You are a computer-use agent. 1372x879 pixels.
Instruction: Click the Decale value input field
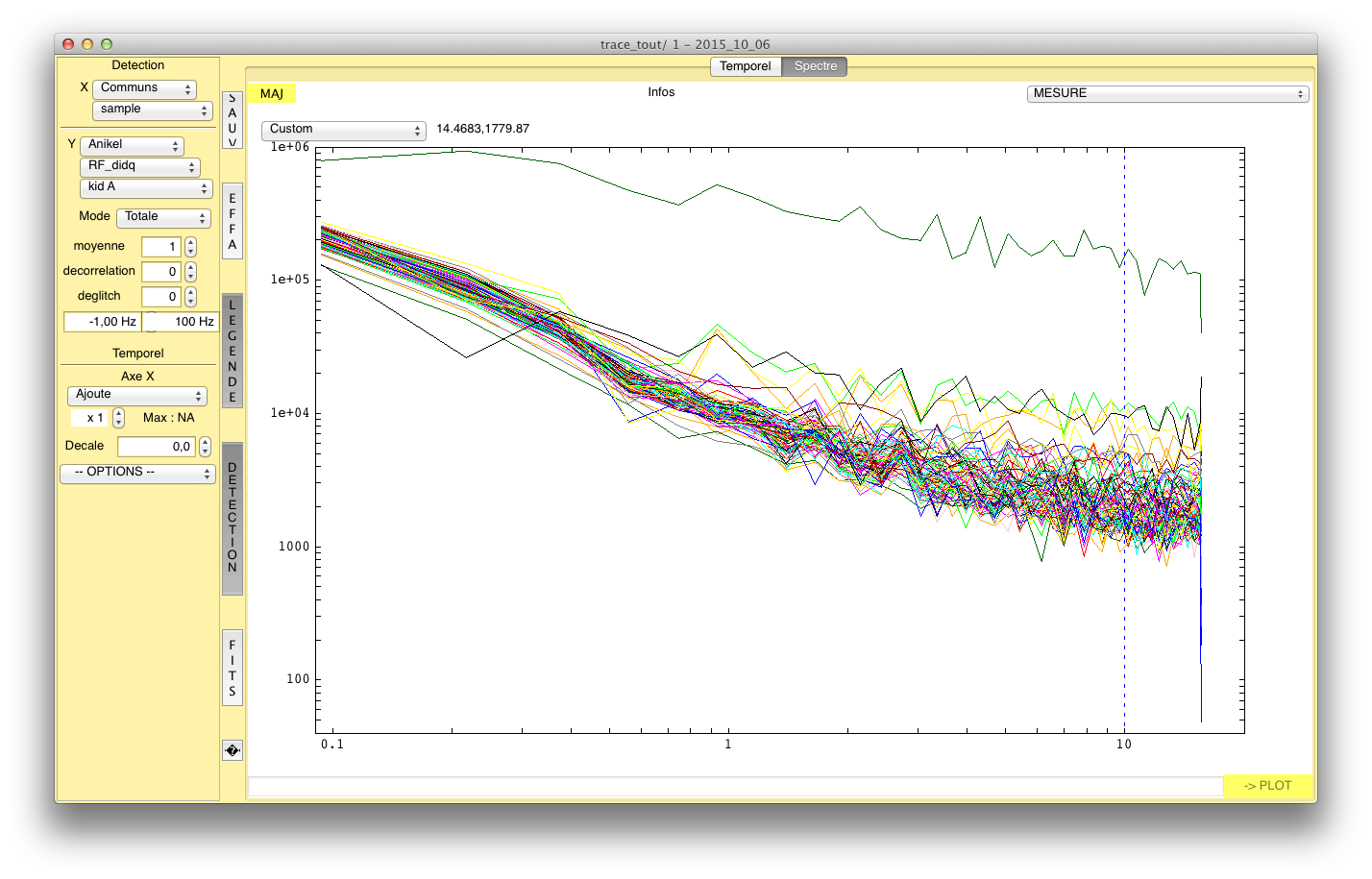tap(157, 447)
